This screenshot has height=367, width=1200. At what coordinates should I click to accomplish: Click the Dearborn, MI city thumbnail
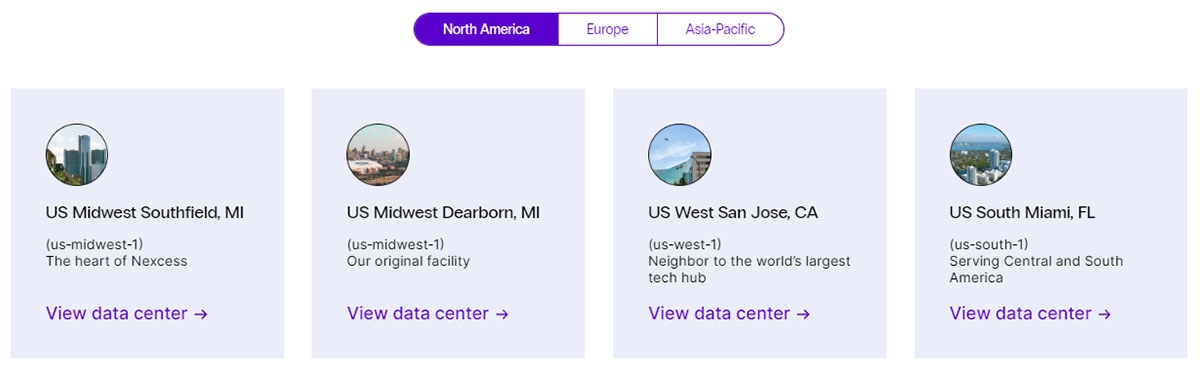coord(378,155)
